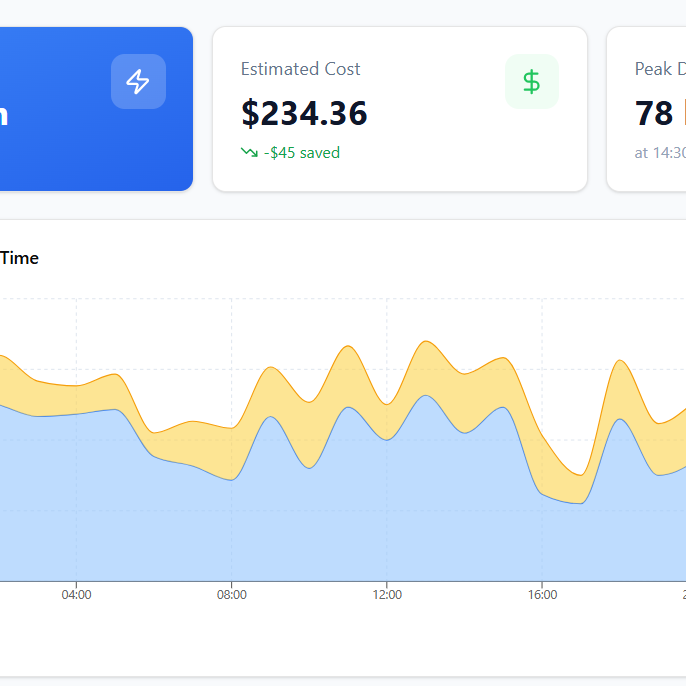This screenshot has width=686, height=686.
Task: Click the -$45 saved text
Action: [x=302, y=153]
